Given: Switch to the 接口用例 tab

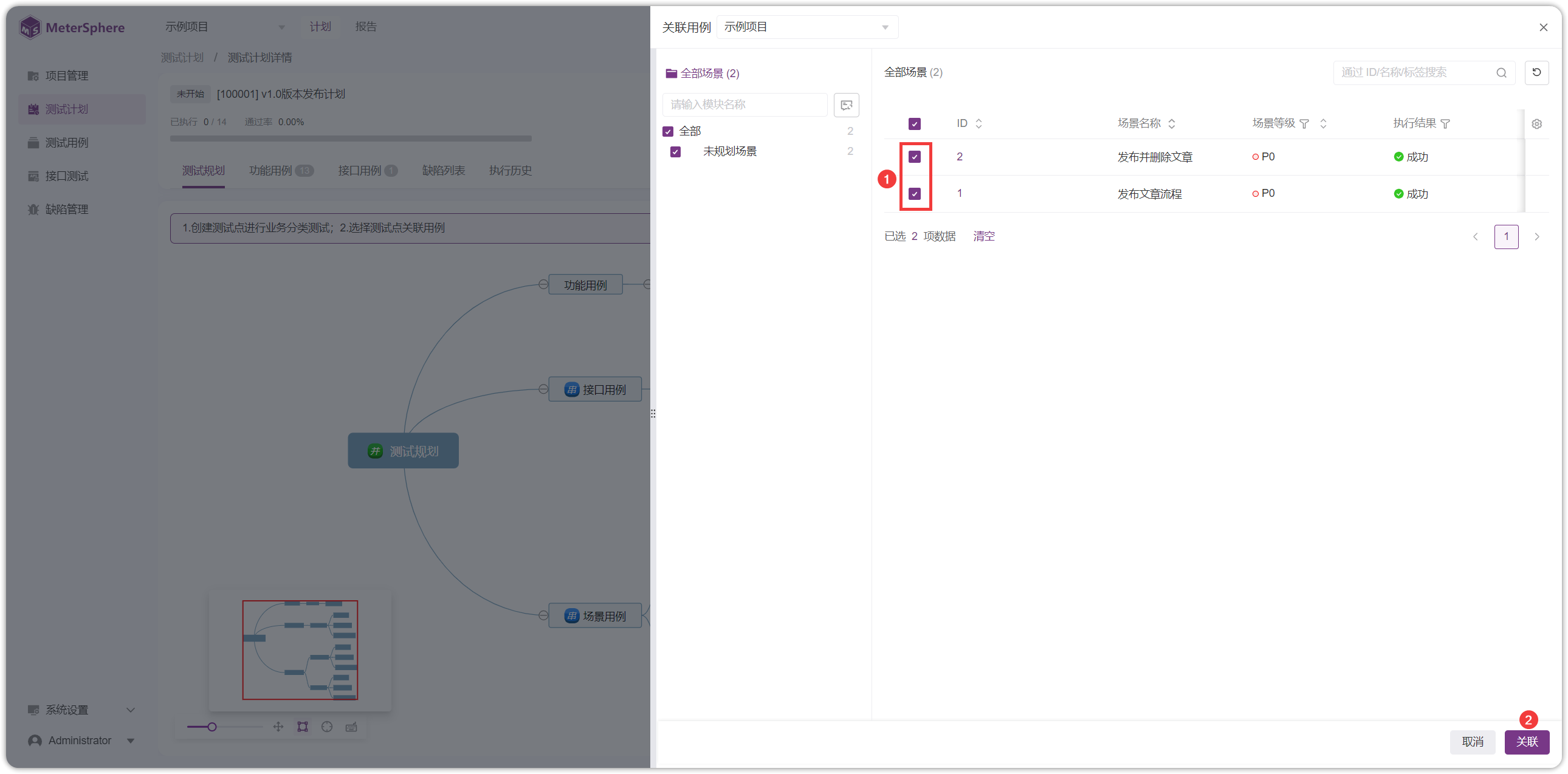Looking at the screenshot, I should pos(367,170).
